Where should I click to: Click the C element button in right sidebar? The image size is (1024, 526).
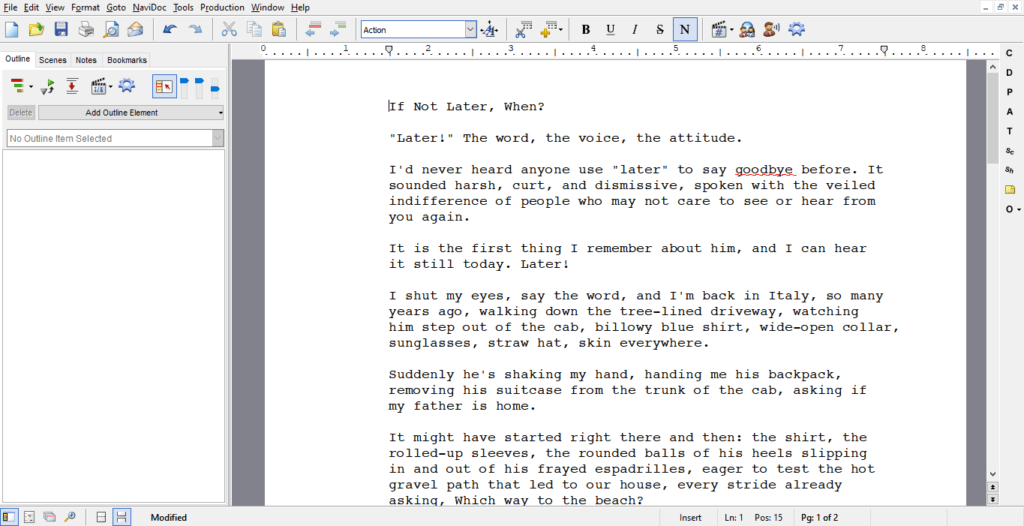[x=1010, y=53]
